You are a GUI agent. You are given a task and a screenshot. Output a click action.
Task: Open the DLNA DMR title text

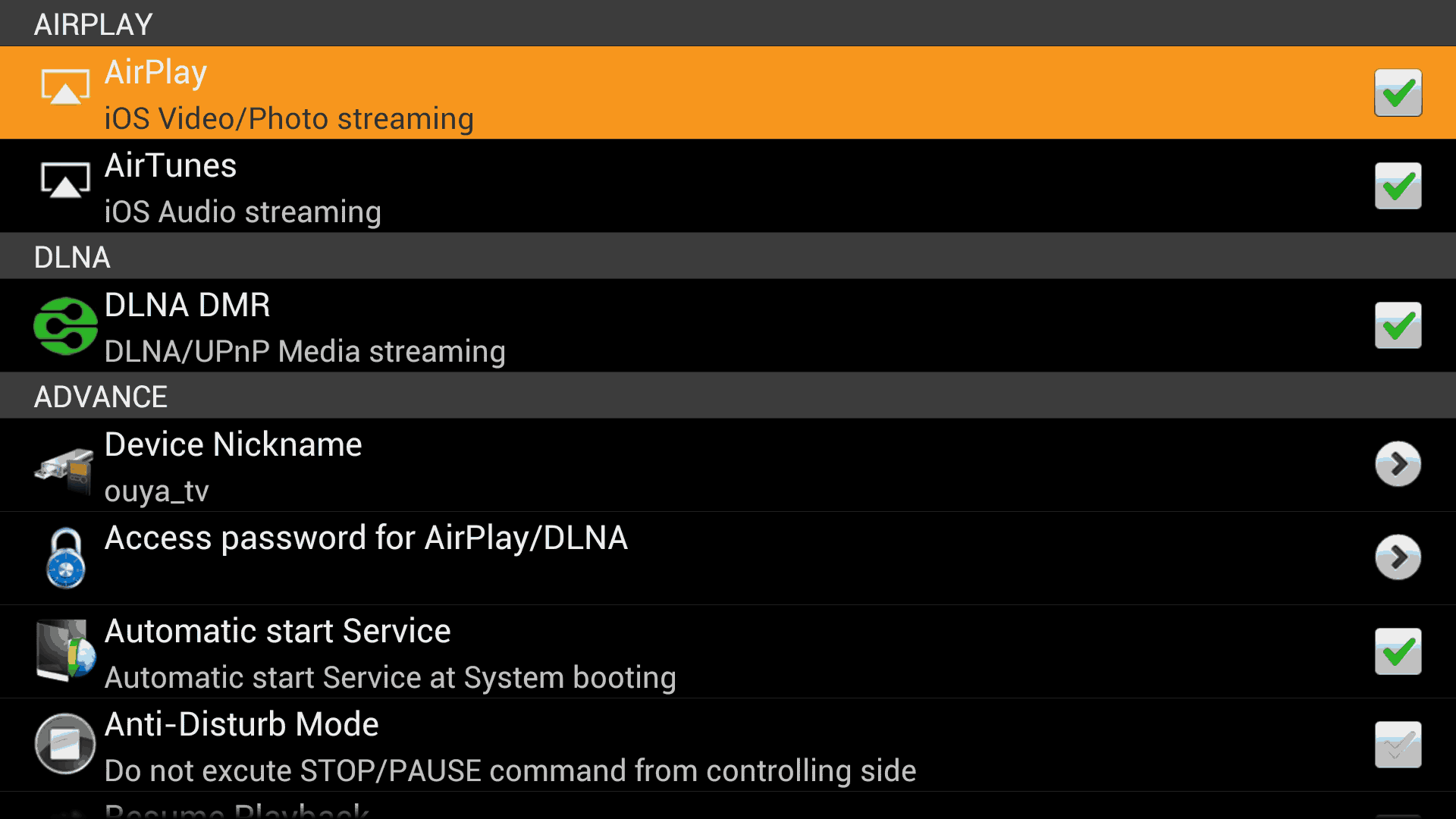187,305
